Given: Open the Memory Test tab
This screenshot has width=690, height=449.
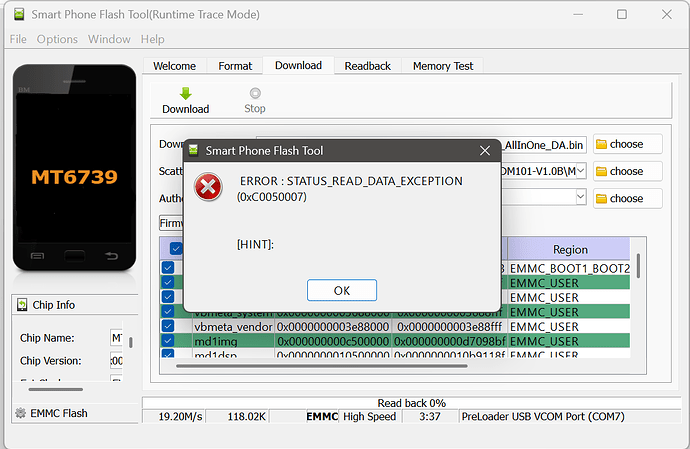Looking at the screenshot, I should coord(443,66).
